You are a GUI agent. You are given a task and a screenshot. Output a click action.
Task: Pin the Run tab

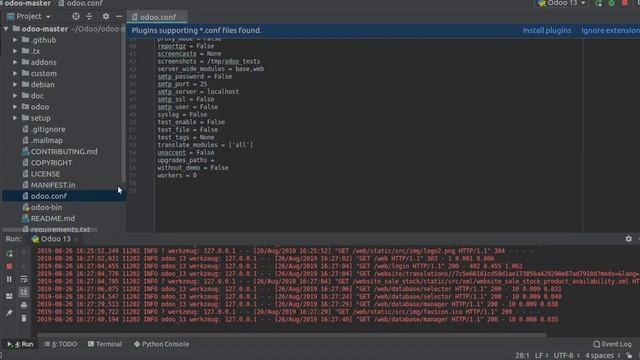[9, 313]
